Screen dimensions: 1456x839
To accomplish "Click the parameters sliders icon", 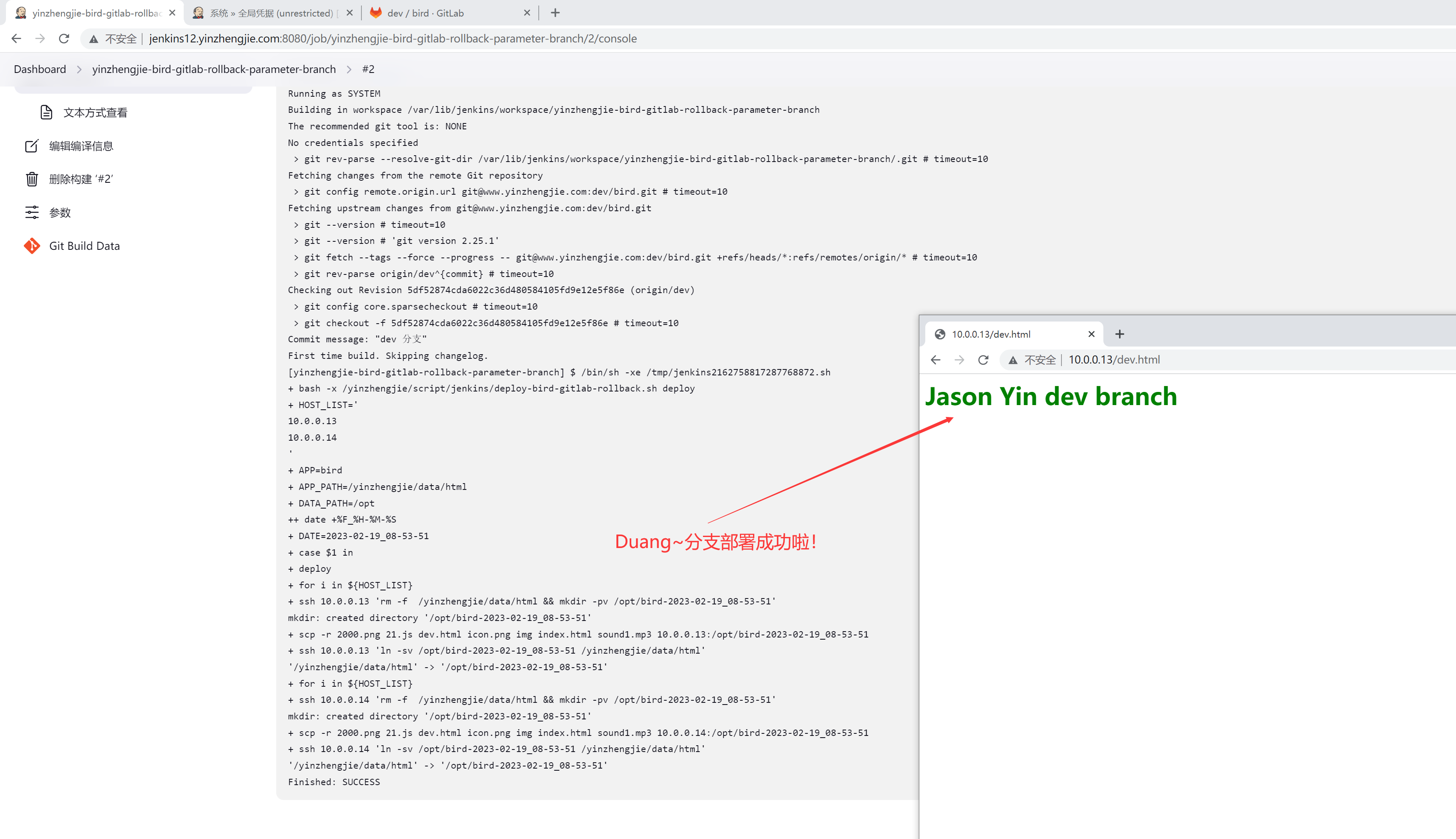I will pos(32,213).
